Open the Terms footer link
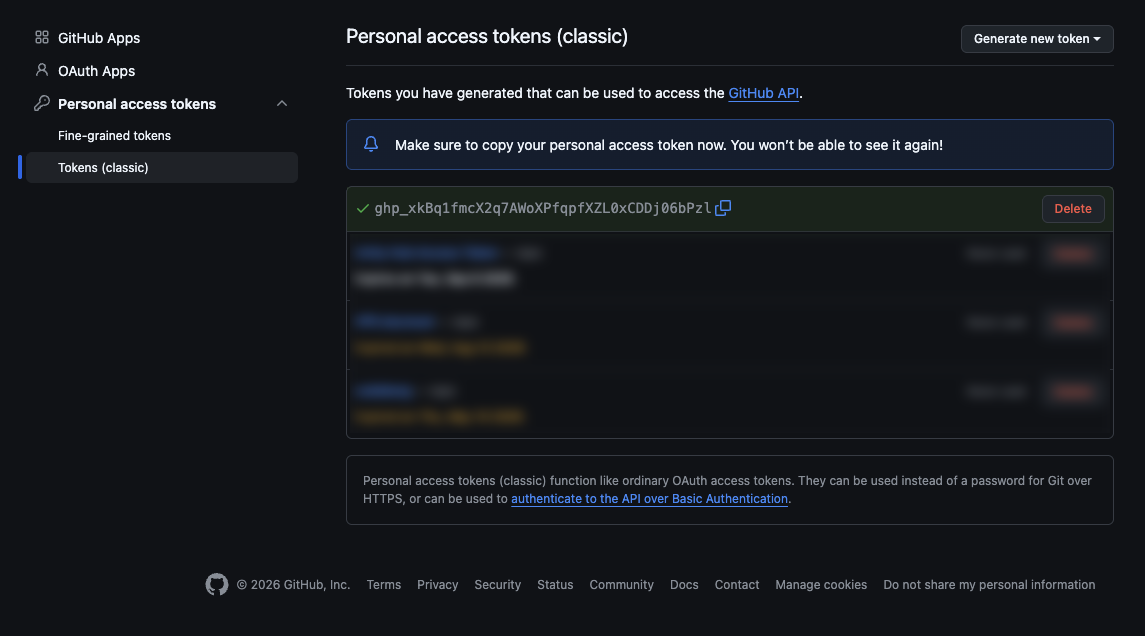This screenshot has height=636, width=1145. [383, 585]
